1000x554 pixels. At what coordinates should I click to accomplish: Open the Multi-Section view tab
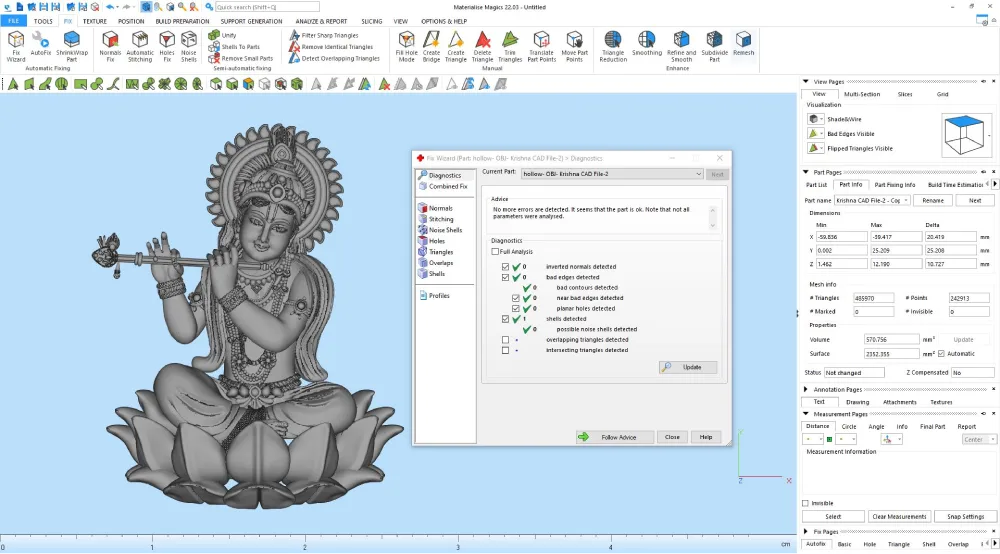coord(862,94)
